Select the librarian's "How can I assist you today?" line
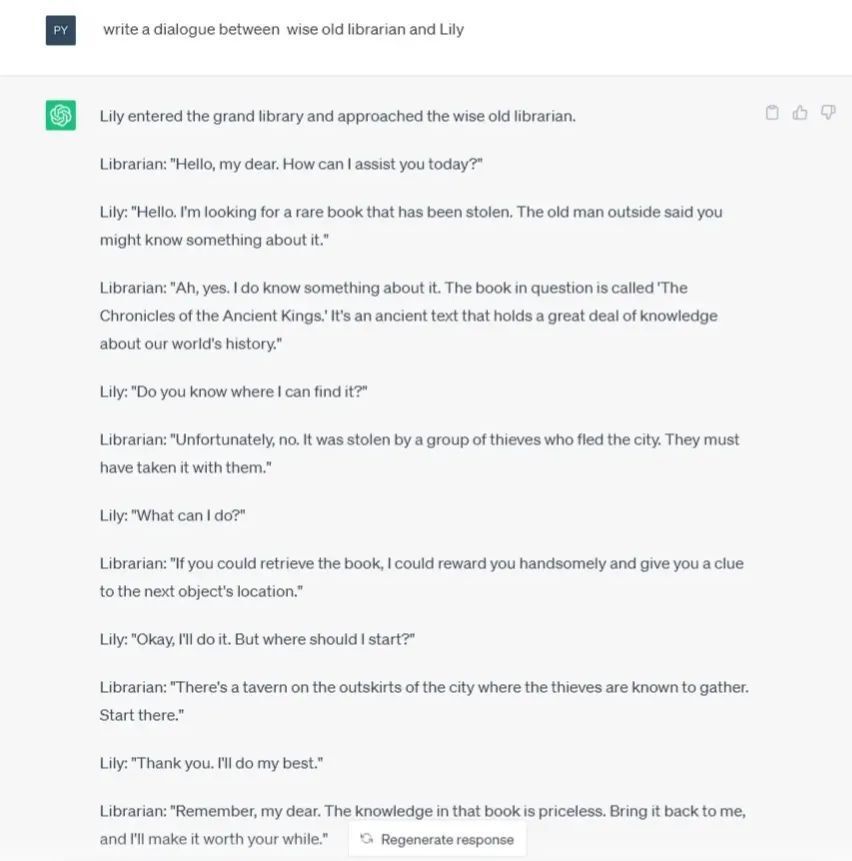 pos(291,164)
